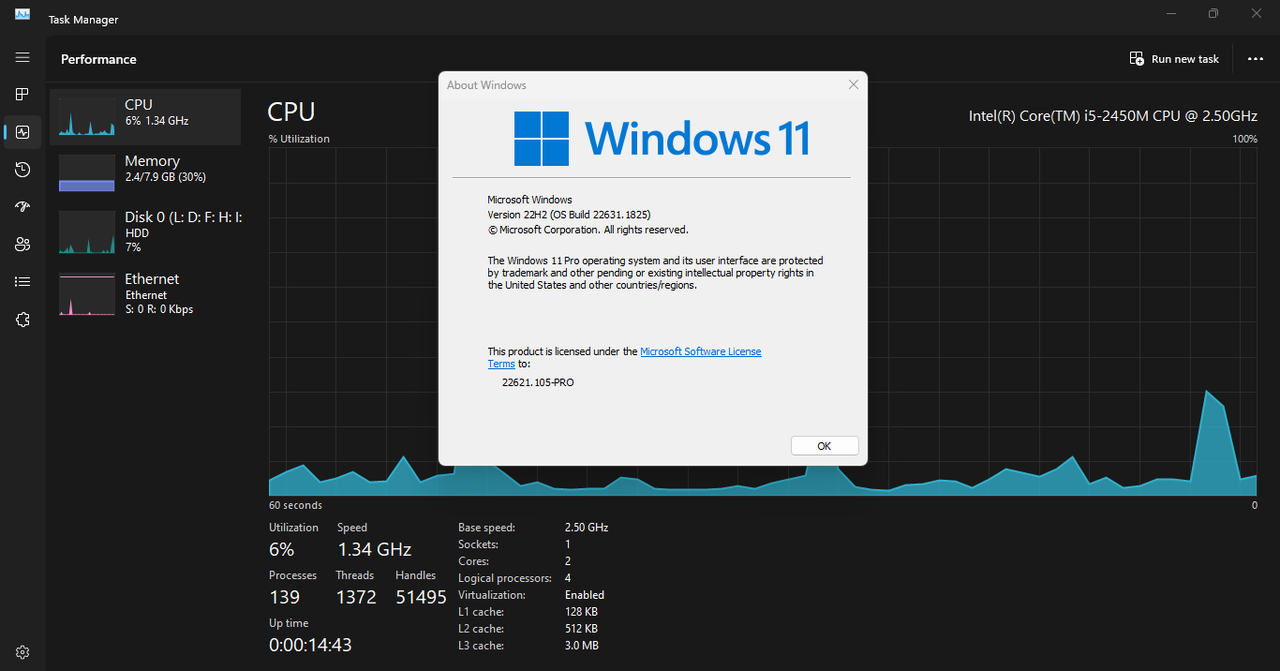Screen dimensions: 1280x671
Task: Click the 60 seconds graph label
Action: point(295,505)
